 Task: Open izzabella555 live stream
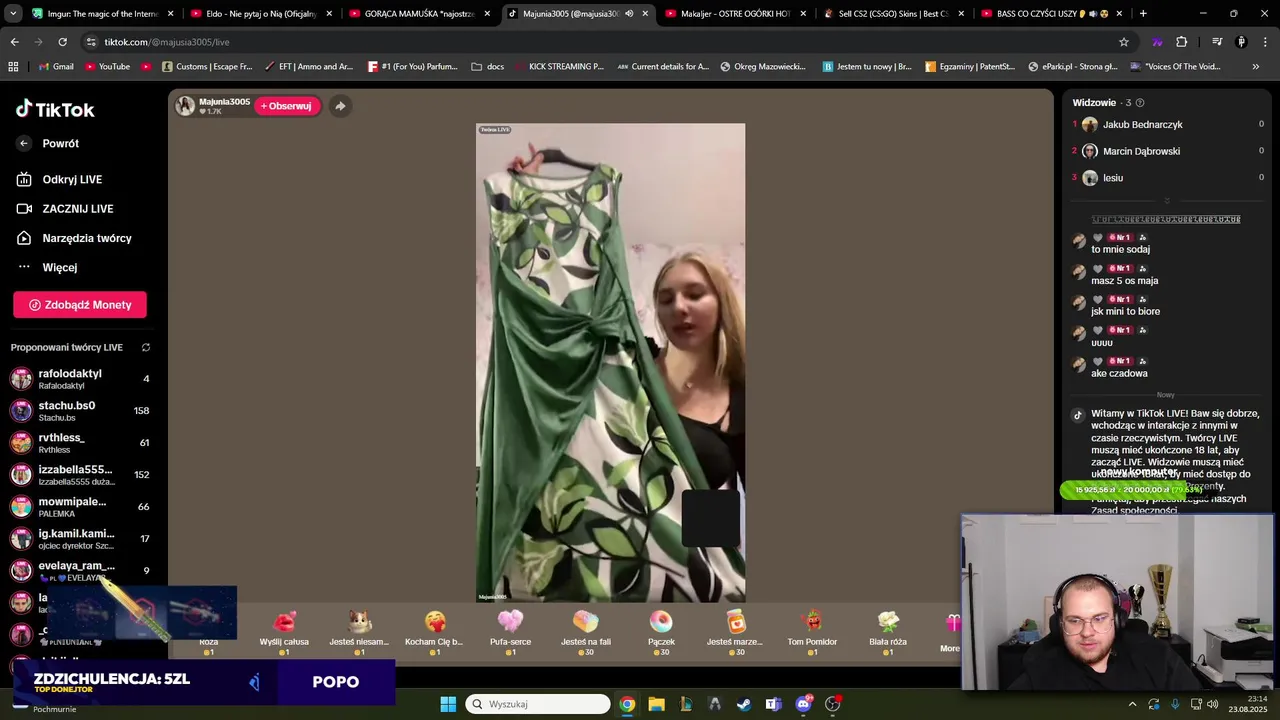(x=80, y=475)
